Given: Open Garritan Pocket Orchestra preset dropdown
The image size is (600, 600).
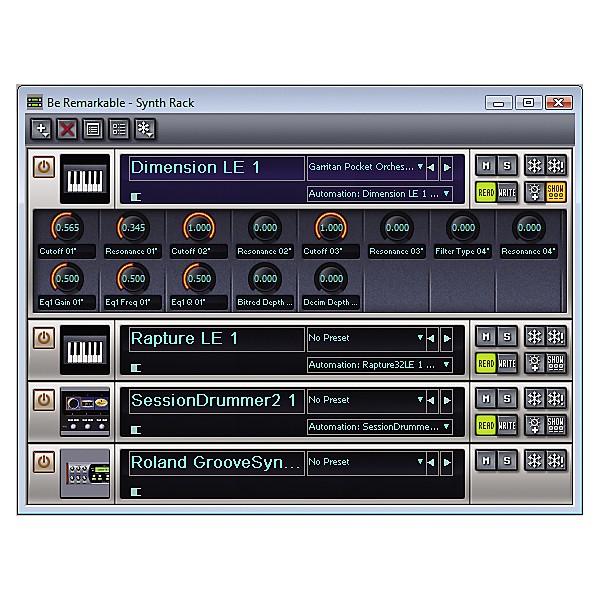Looking at the screenshot, I should pos(366,167).
